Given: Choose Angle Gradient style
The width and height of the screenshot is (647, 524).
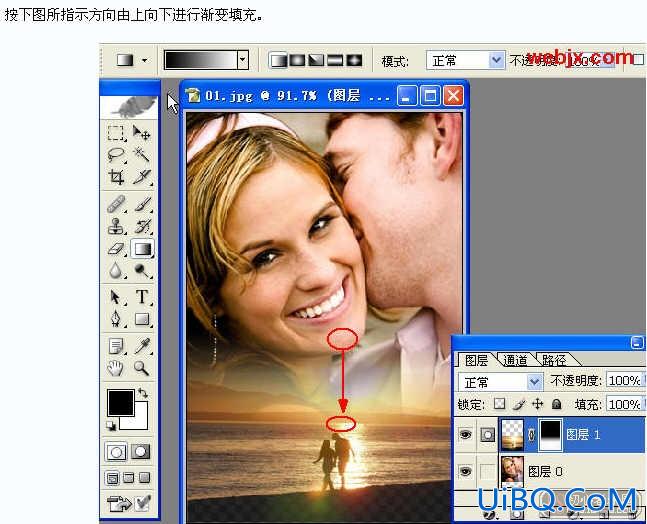Looking at the screenshot, I should (316, 61).
